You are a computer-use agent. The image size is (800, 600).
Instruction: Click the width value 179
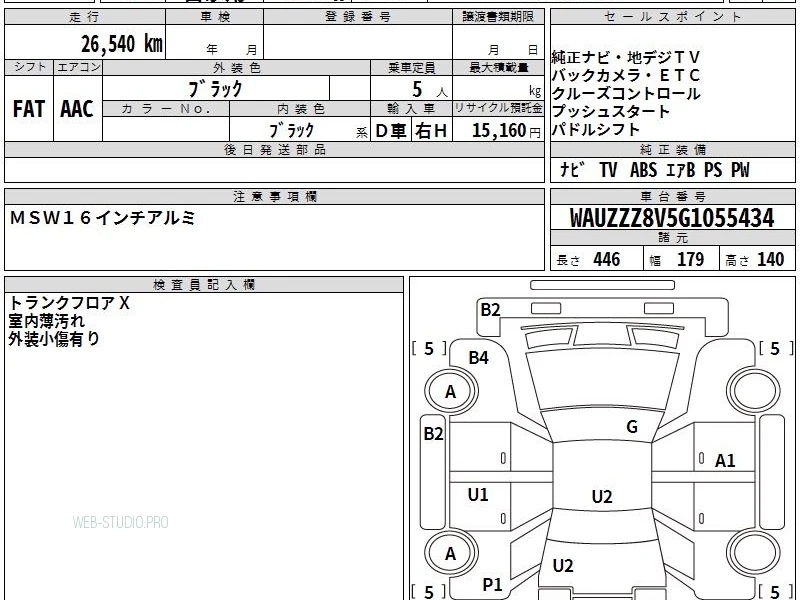(x=690, y=260)
